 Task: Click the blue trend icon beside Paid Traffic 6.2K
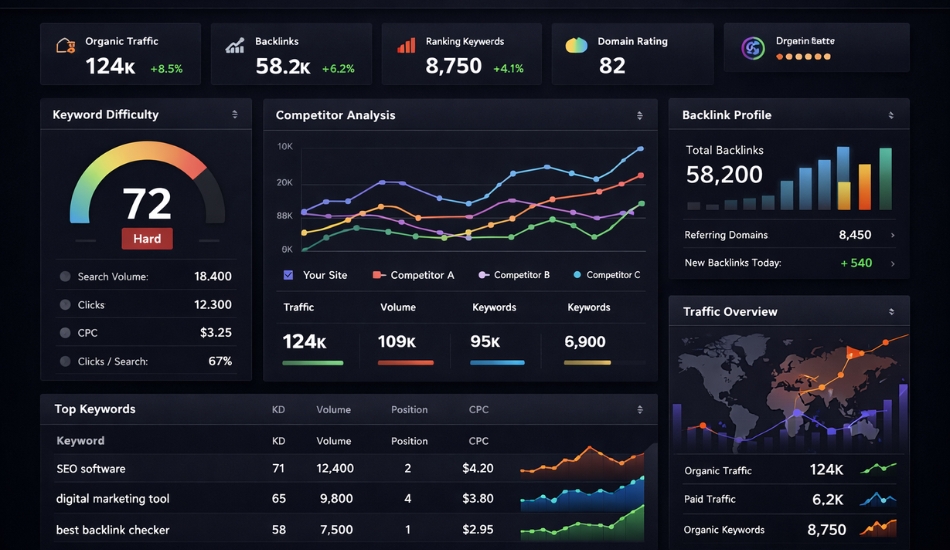pos(878,499)
